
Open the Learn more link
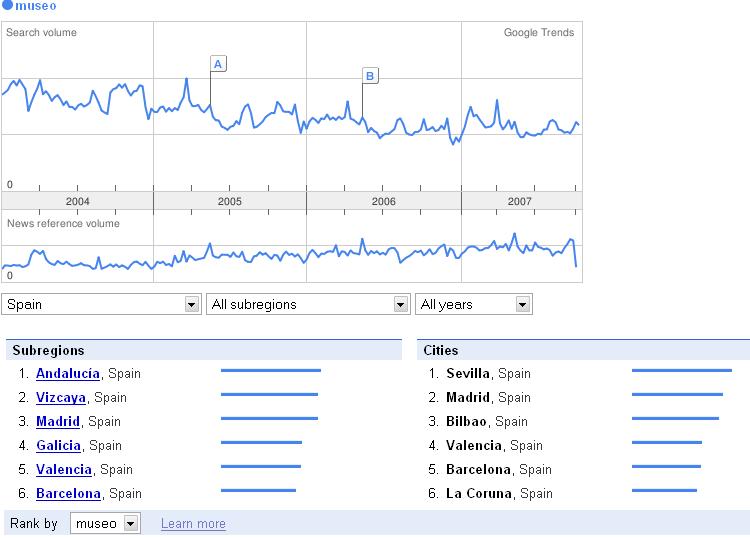[x=193, y=524]
